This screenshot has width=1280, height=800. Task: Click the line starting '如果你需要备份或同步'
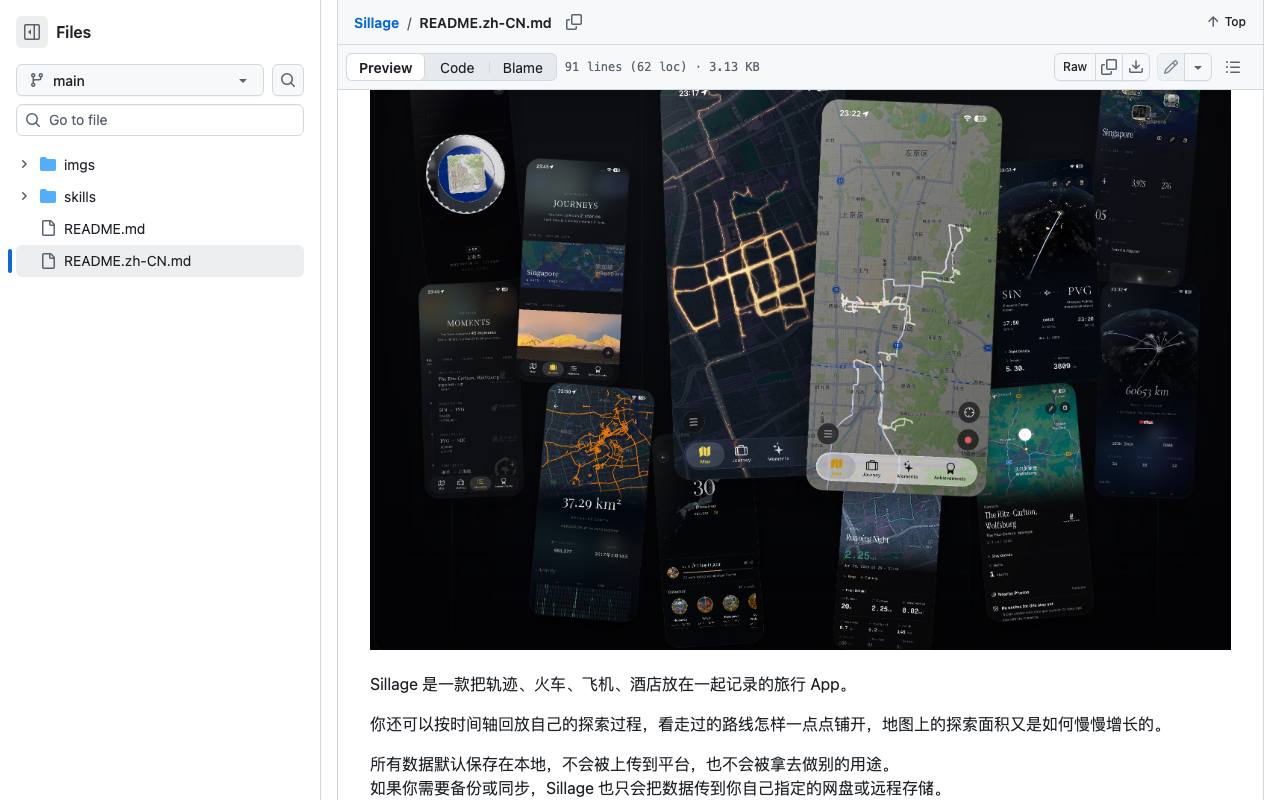pyautogui.click(x=658, y=788)
